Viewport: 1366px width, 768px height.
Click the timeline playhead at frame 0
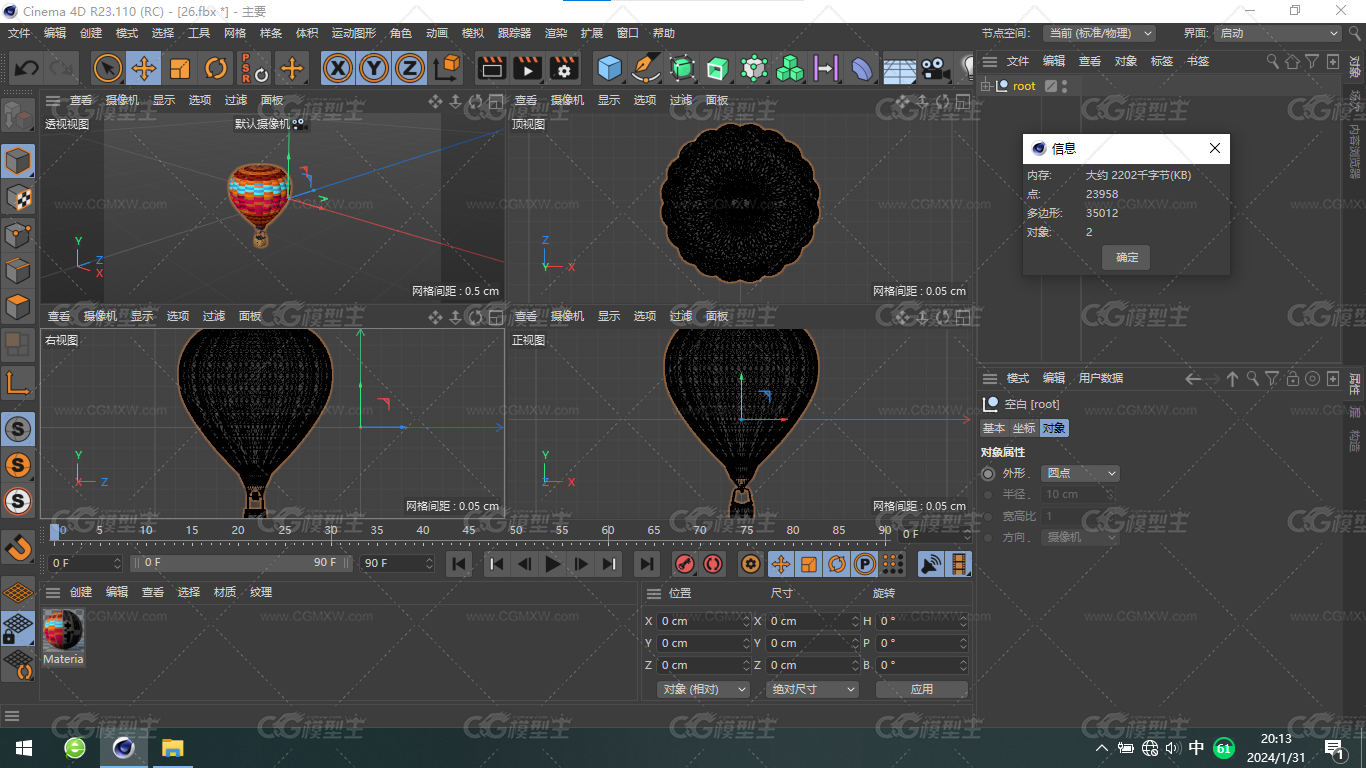tap(55, 531)
